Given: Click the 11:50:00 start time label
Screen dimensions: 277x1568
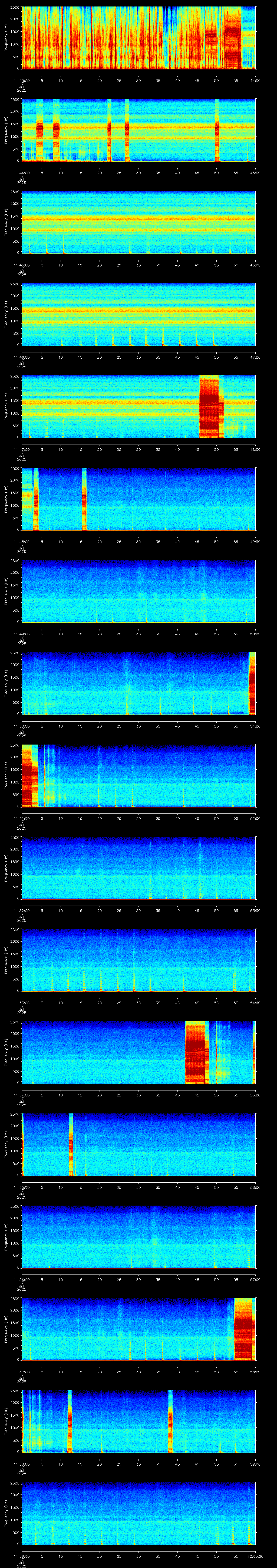Looking at the screenshot, I should pyautogui.click(x=21, y=726).
